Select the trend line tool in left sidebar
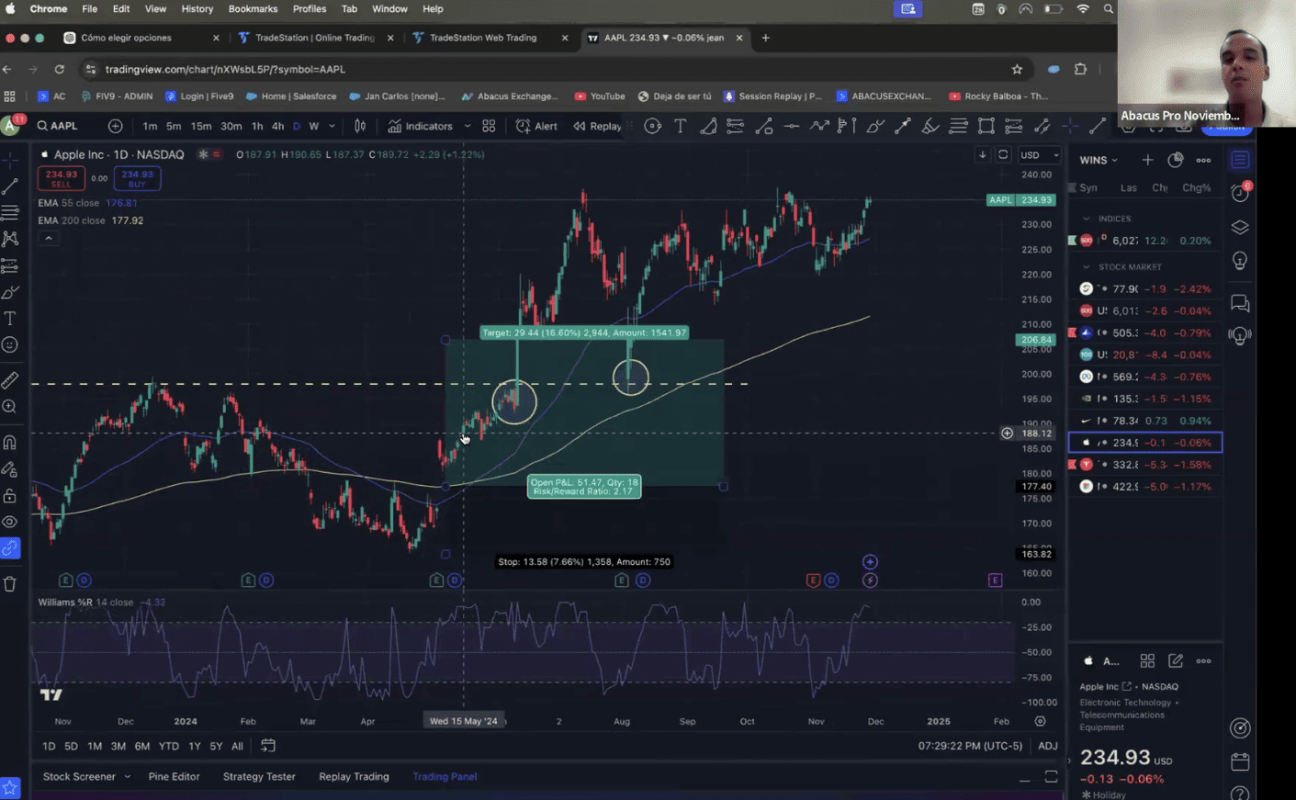 tap(10, 187)
